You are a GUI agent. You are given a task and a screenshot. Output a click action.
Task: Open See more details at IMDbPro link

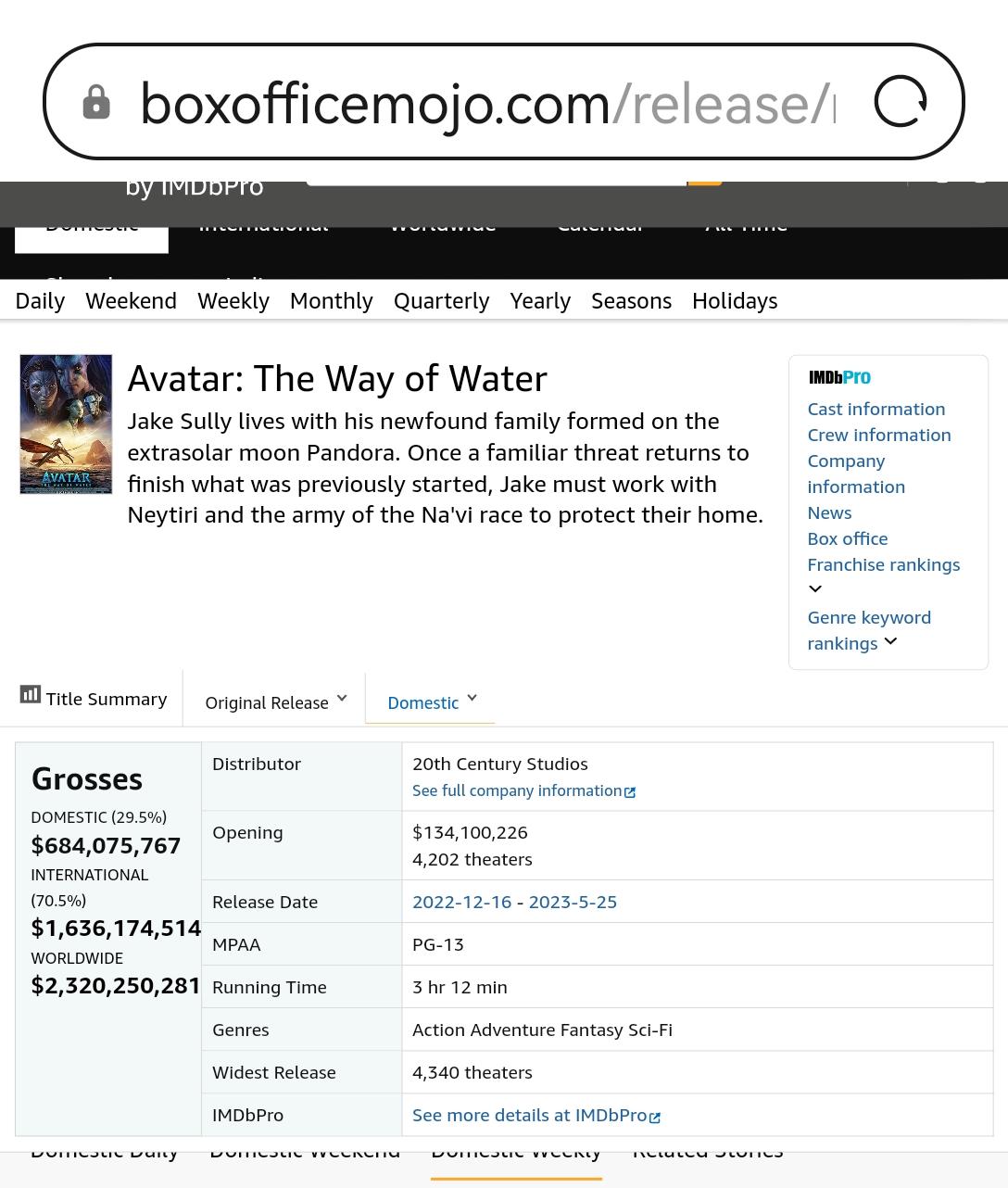pos(529,1115)
